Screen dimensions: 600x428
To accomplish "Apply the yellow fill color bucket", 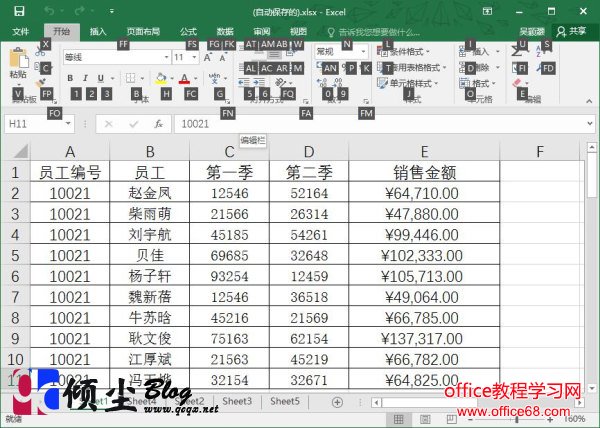I will point(161,78).
